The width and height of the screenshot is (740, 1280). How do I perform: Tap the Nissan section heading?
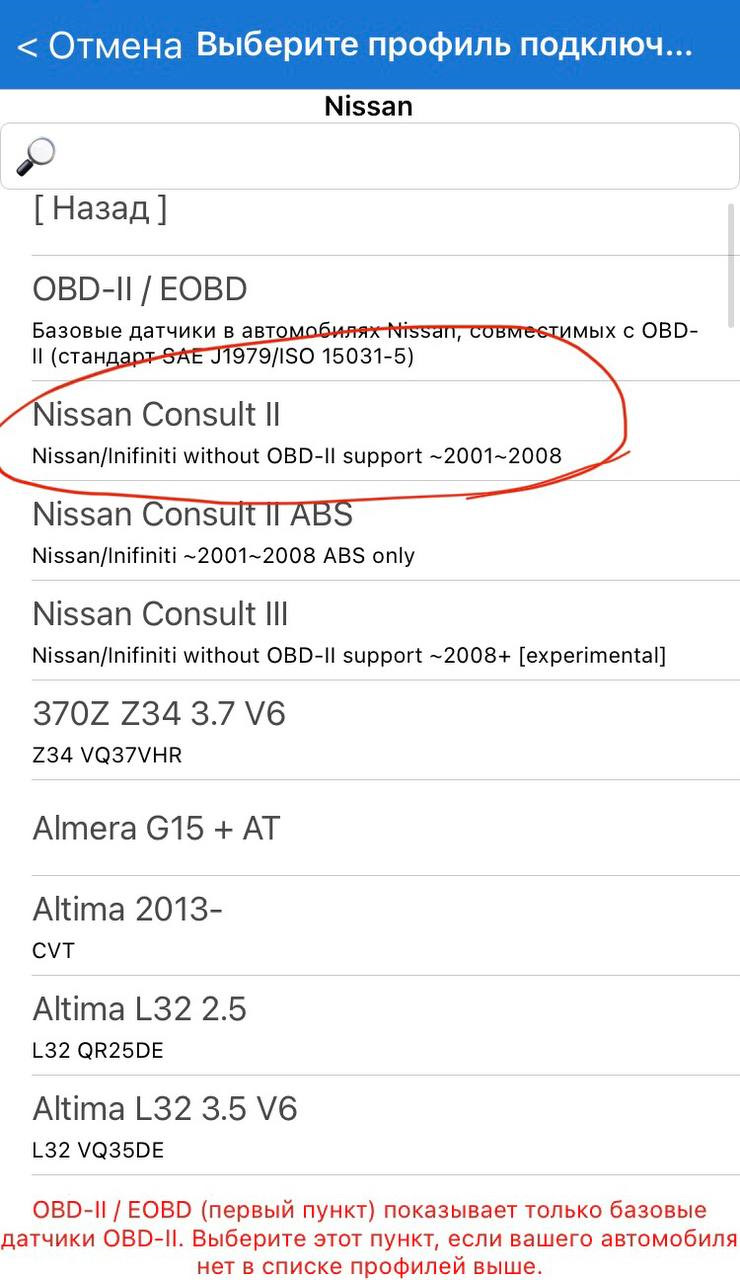tap(368, 106)
